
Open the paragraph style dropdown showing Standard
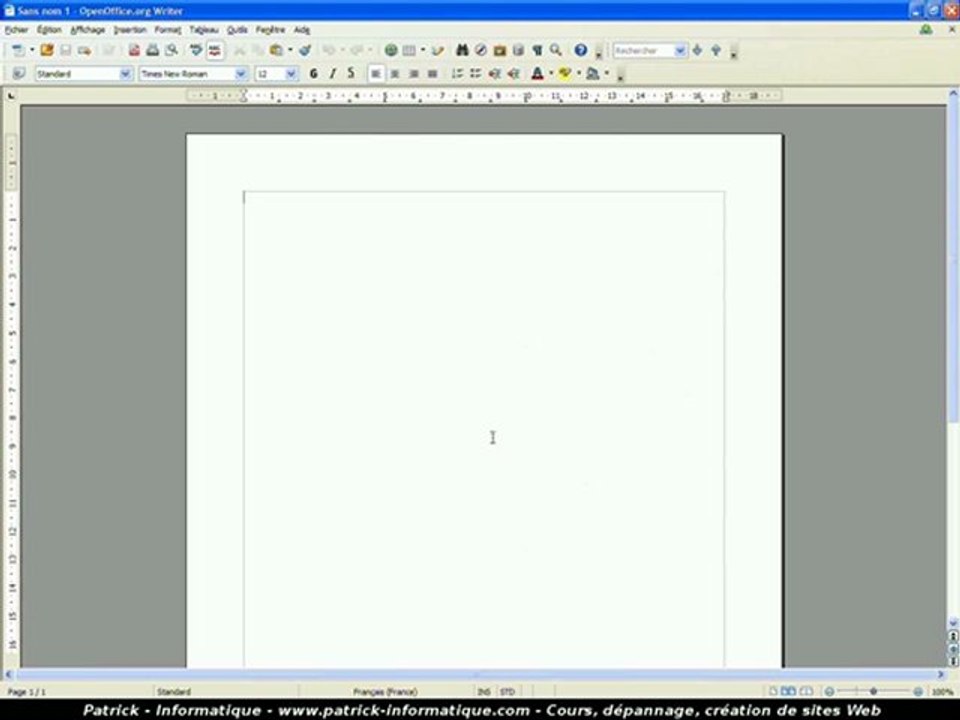(x=126, y=74)
